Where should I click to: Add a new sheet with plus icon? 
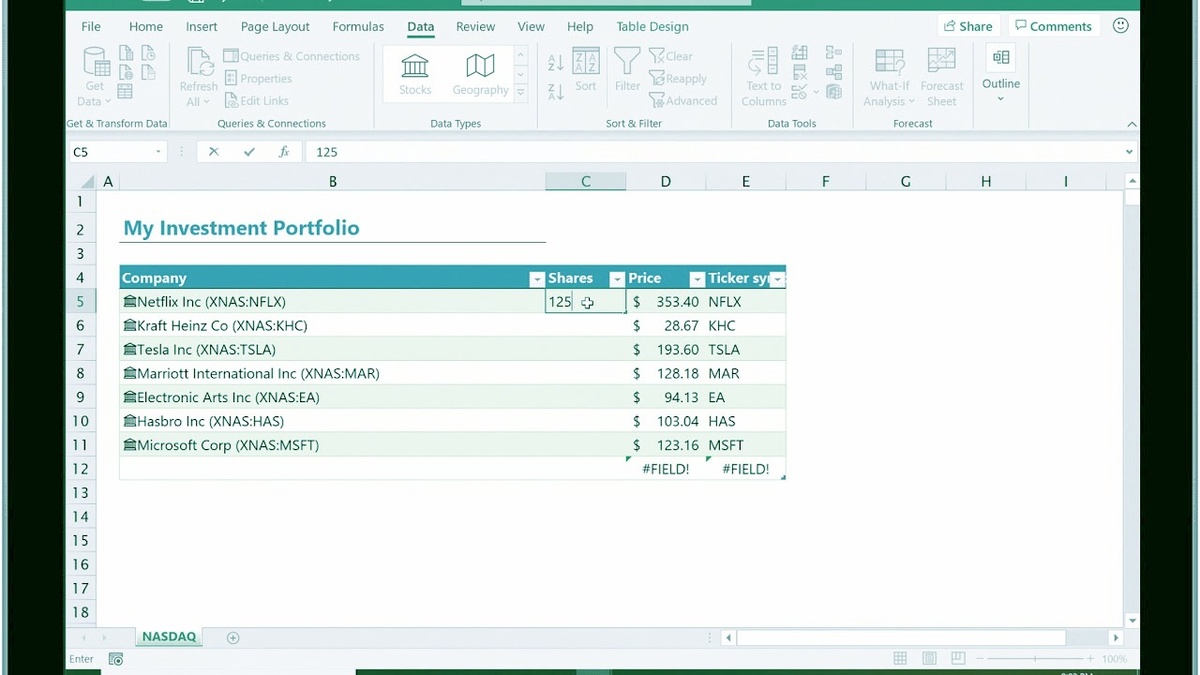(233, 637)
